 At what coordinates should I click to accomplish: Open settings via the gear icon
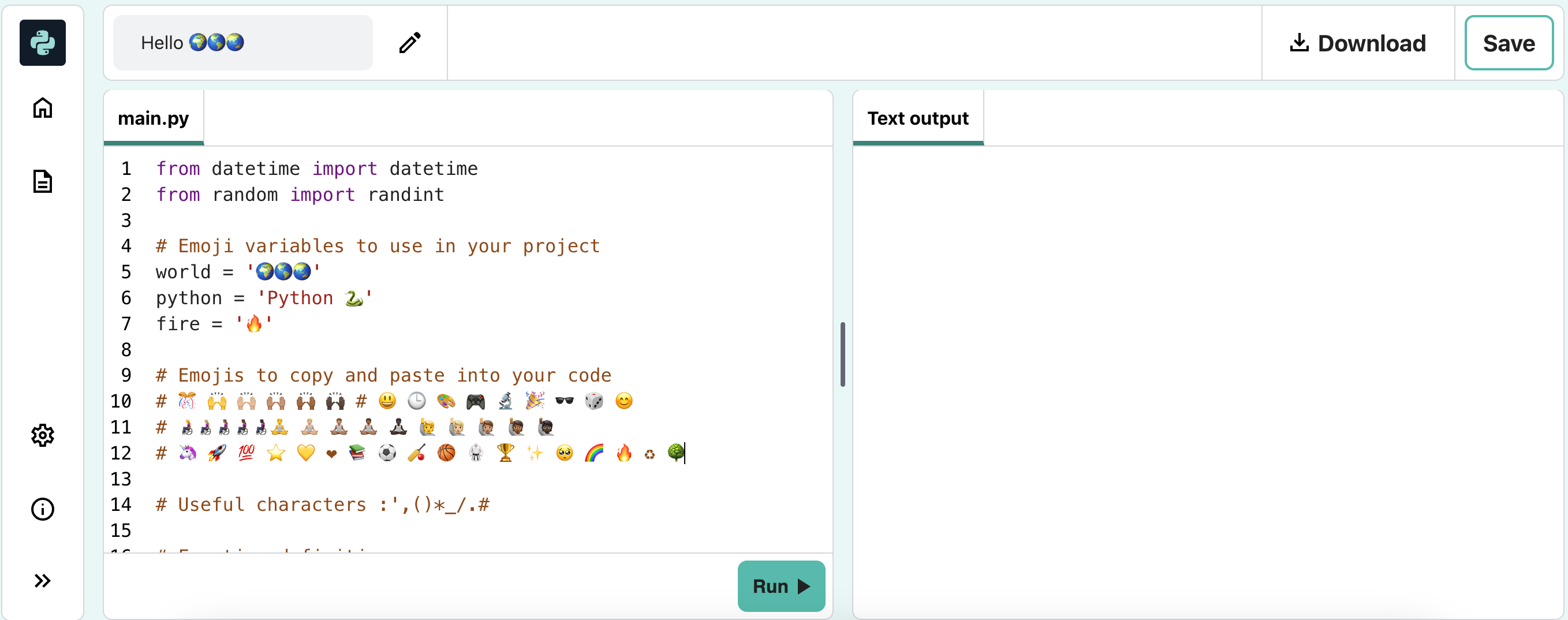click(42, 435)
